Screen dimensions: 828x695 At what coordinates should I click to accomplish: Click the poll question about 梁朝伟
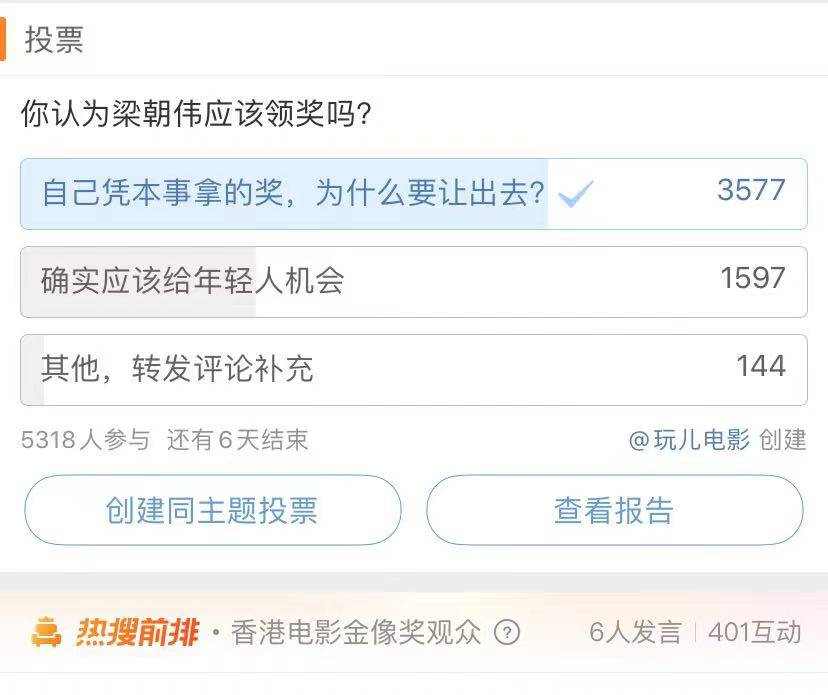coord(197,114)
